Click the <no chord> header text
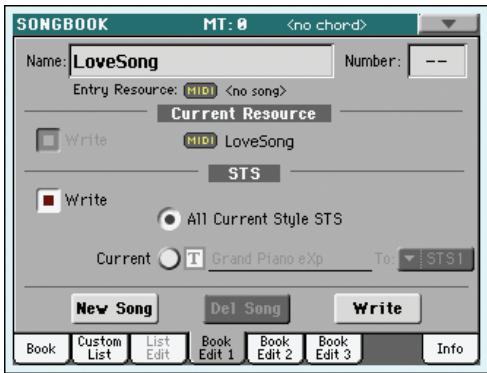 [327, 25]
